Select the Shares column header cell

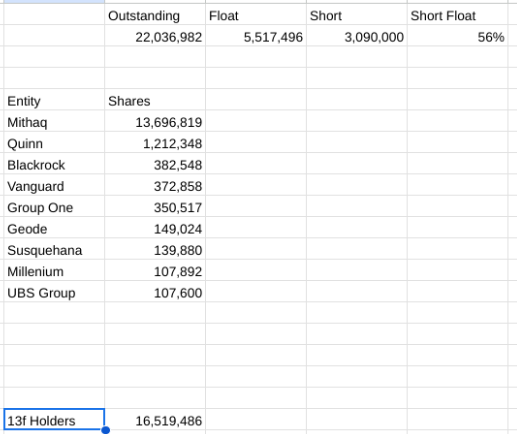pos(155,100)
